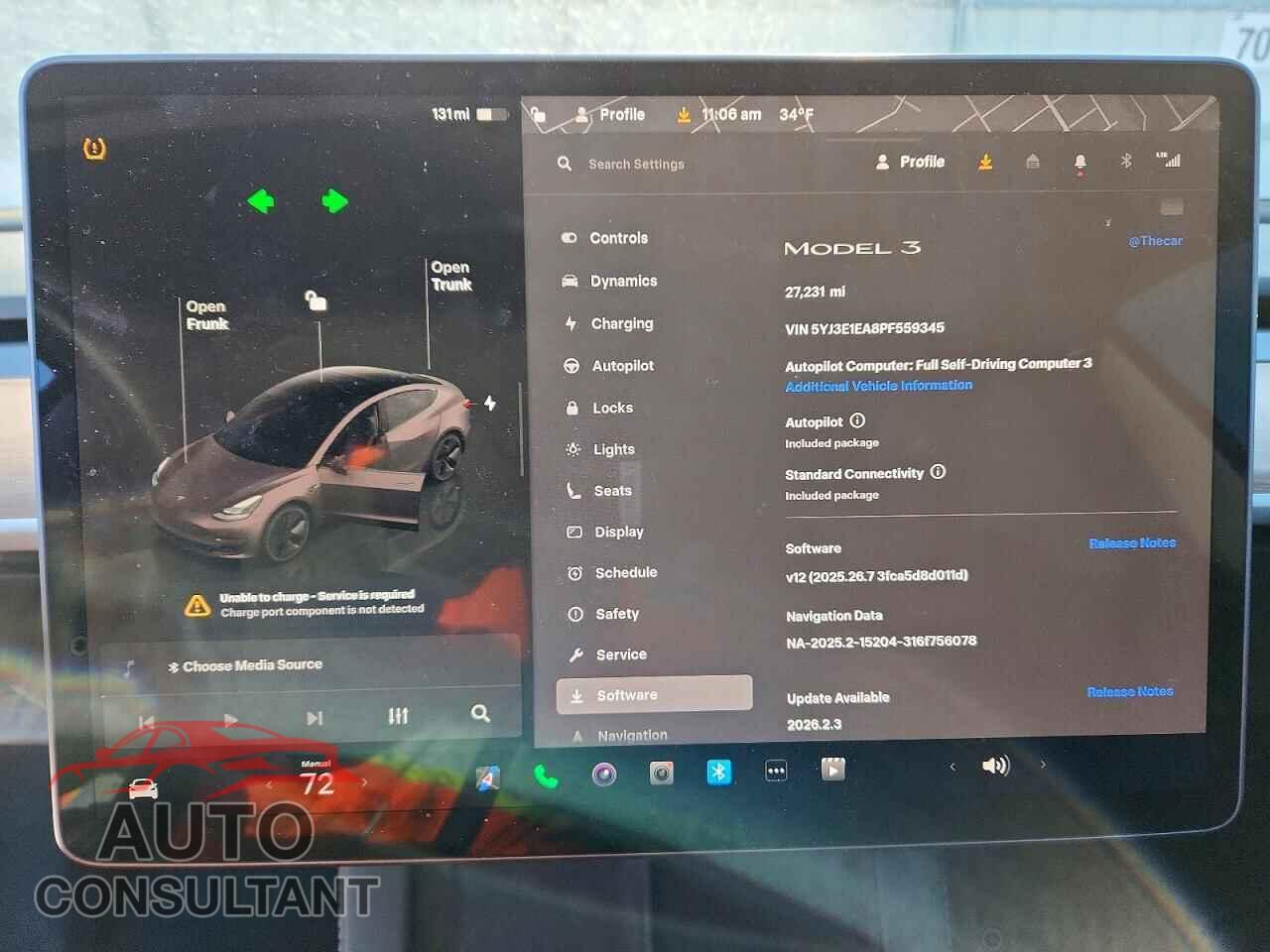1270x952 pixels.
Task: Click the Search Settings field
Action: 637,164
